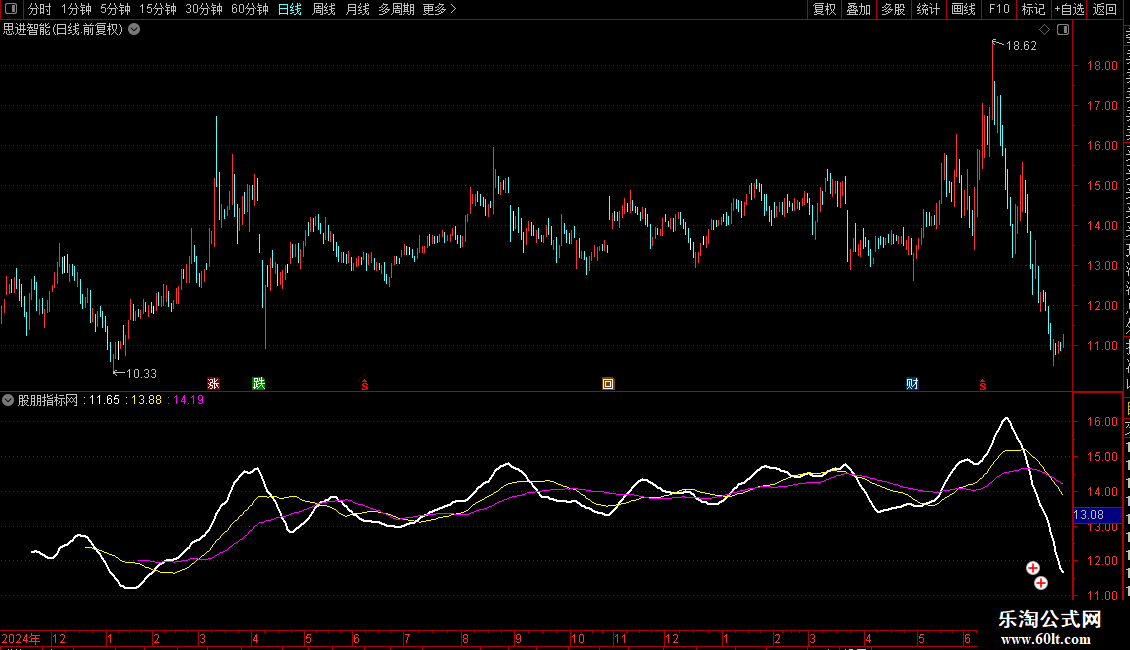The width and height of the screenshot is (1130, 650).
Task: Toggle the side panel icon at chart corner
Action: [1063, 30]
